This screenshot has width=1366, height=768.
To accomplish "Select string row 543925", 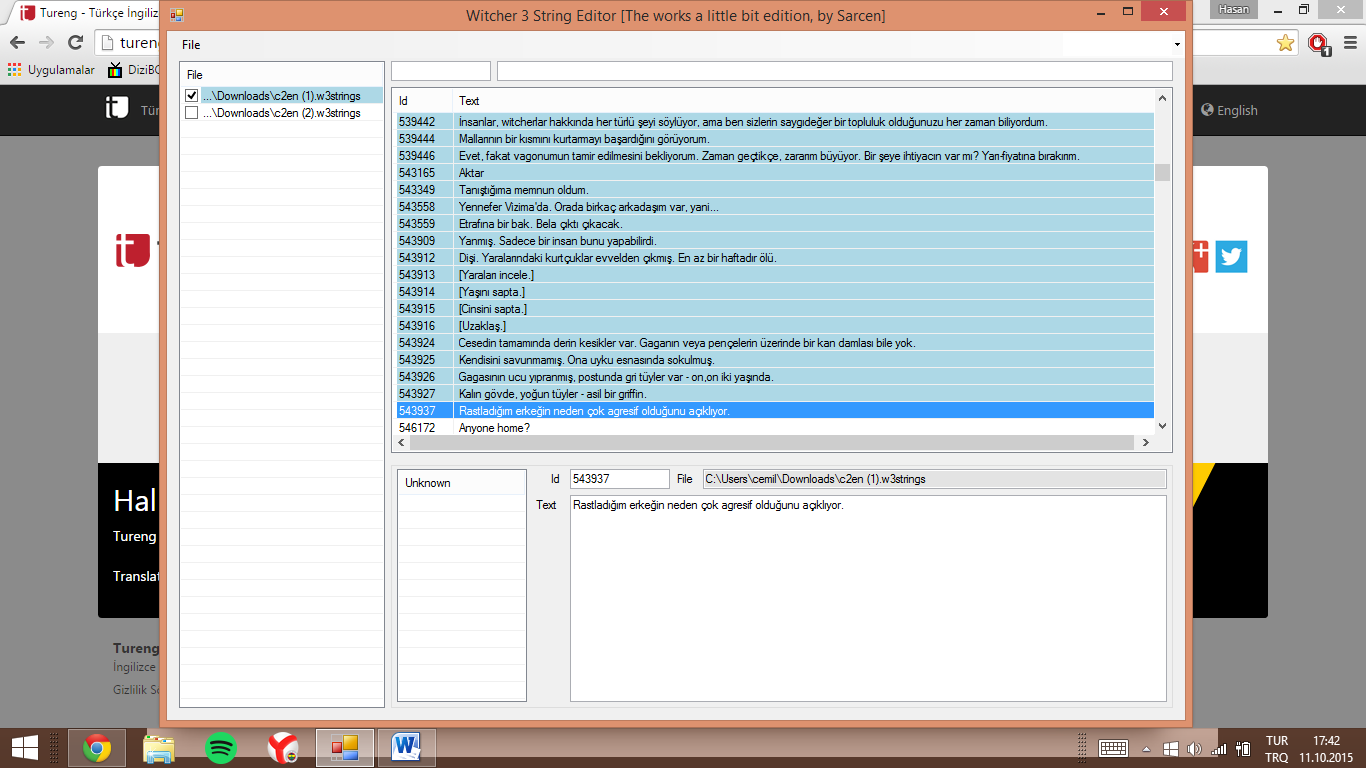I will point(773,360).
